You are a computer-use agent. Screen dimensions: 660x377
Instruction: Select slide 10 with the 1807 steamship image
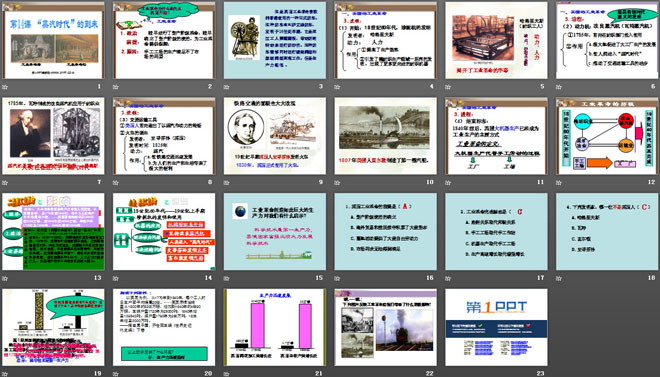[x=386, y=136]
